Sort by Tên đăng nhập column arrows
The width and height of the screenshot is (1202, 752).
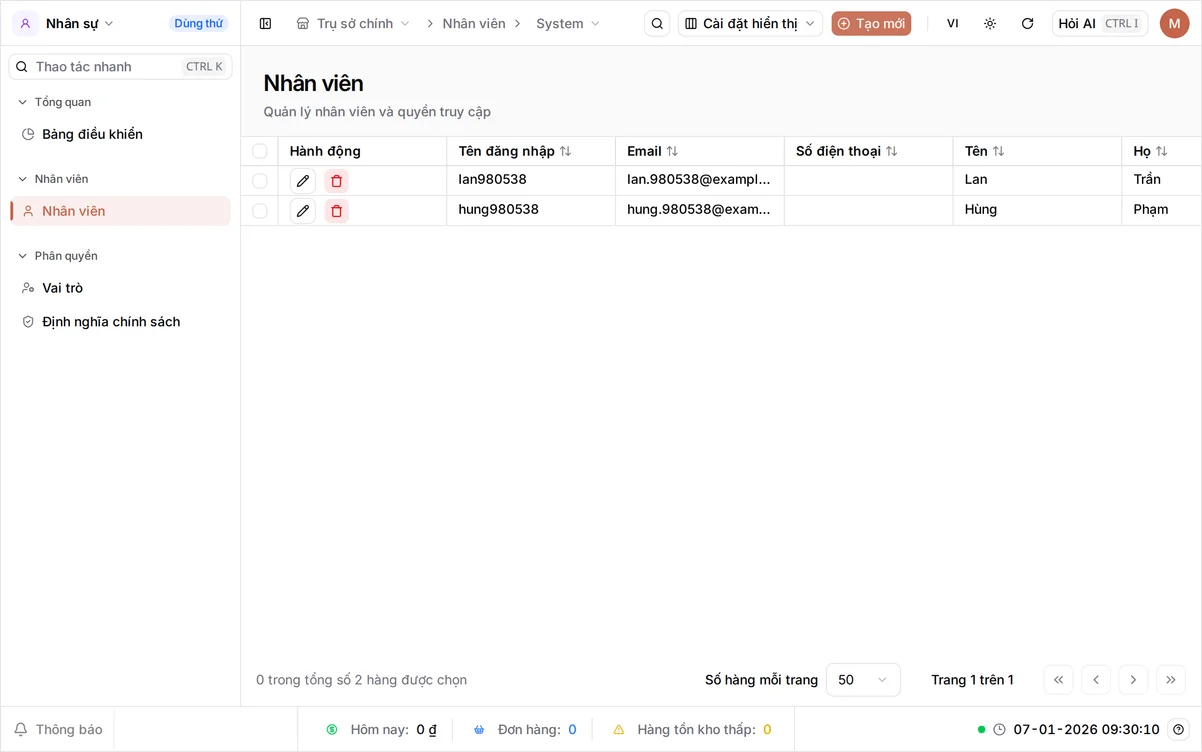click(x=565, y=151)
